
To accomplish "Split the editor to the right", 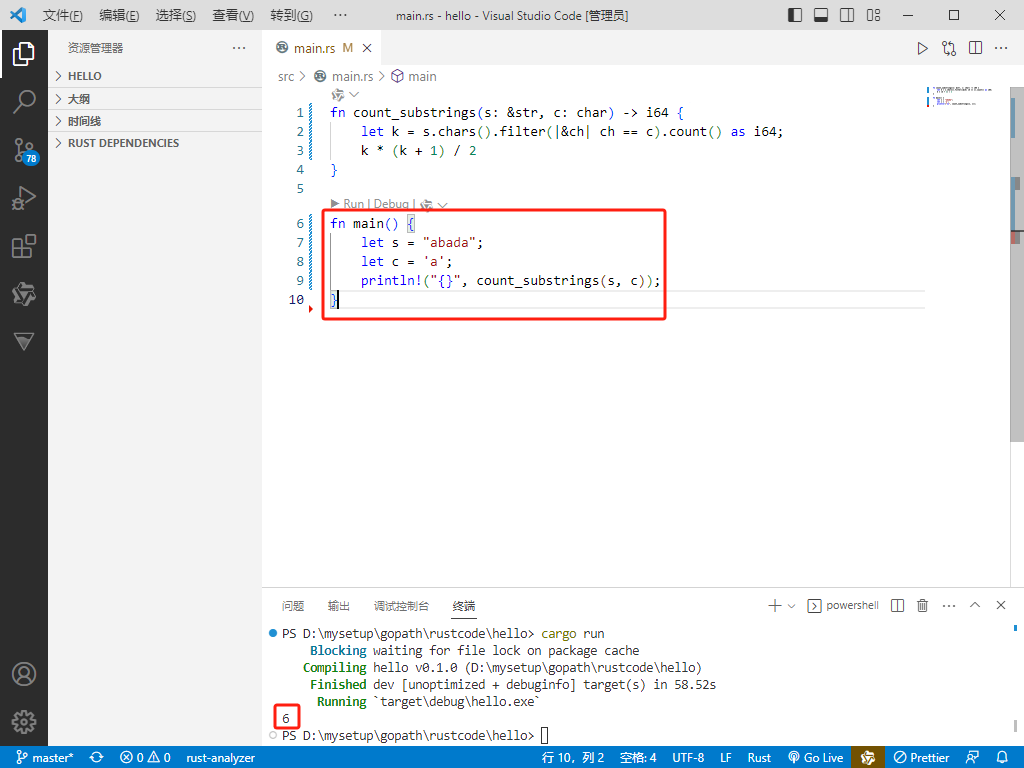I will point(975,48).
